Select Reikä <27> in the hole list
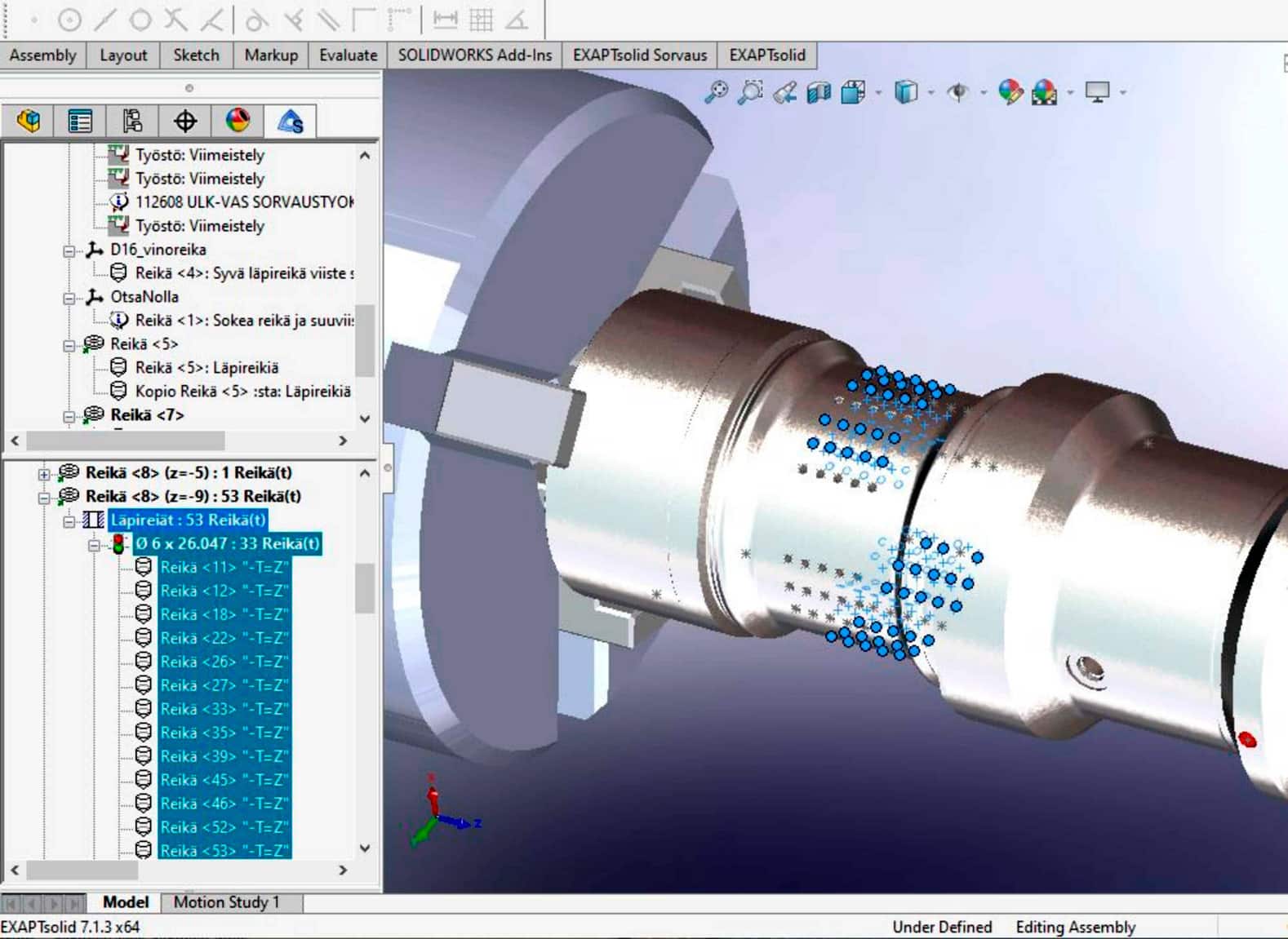The height and width of the screenshot is (939, 1288). tap(224, 685)
